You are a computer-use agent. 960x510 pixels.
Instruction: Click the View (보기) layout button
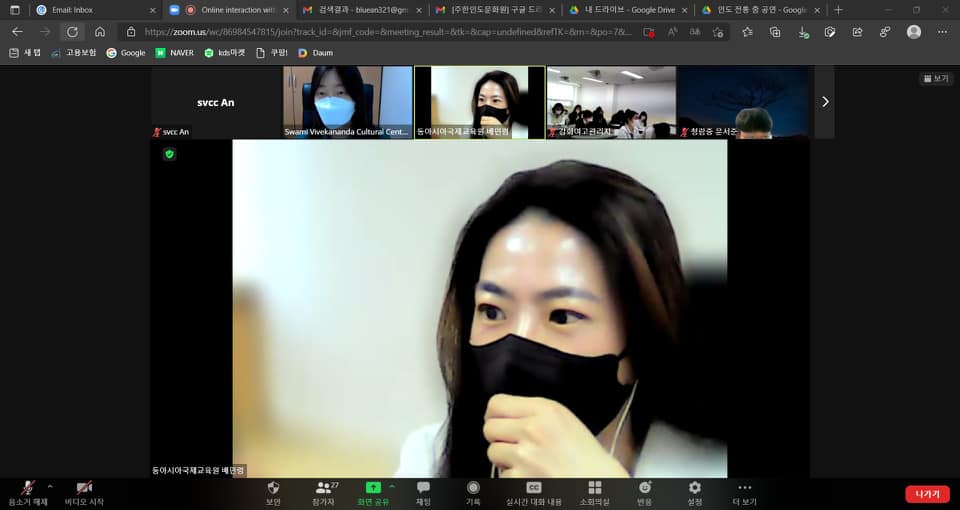[936, 78]
